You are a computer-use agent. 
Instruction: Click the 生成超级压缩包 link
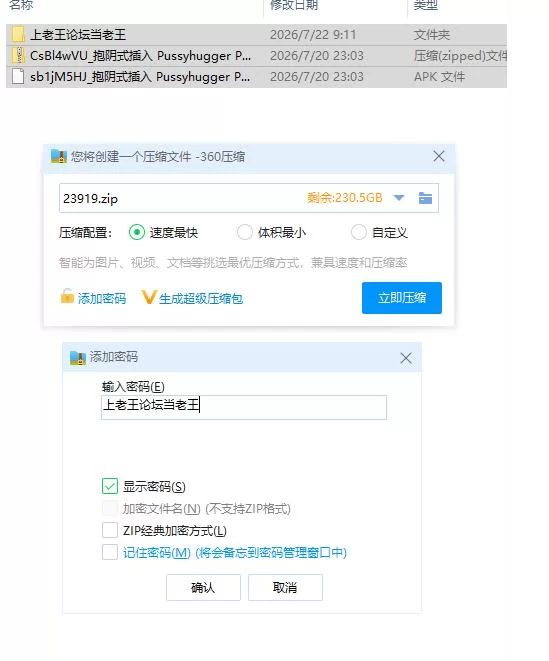[201, 298]
